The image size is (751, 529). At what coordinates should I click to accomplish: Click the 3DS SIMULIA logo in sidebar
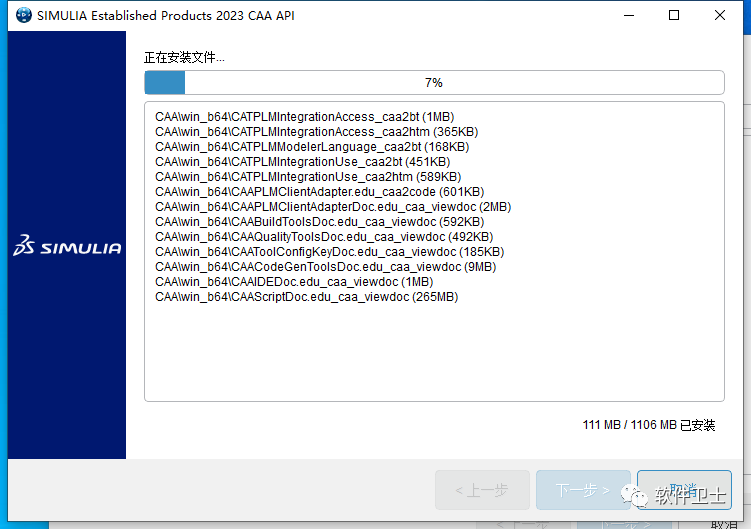point(67,245)
